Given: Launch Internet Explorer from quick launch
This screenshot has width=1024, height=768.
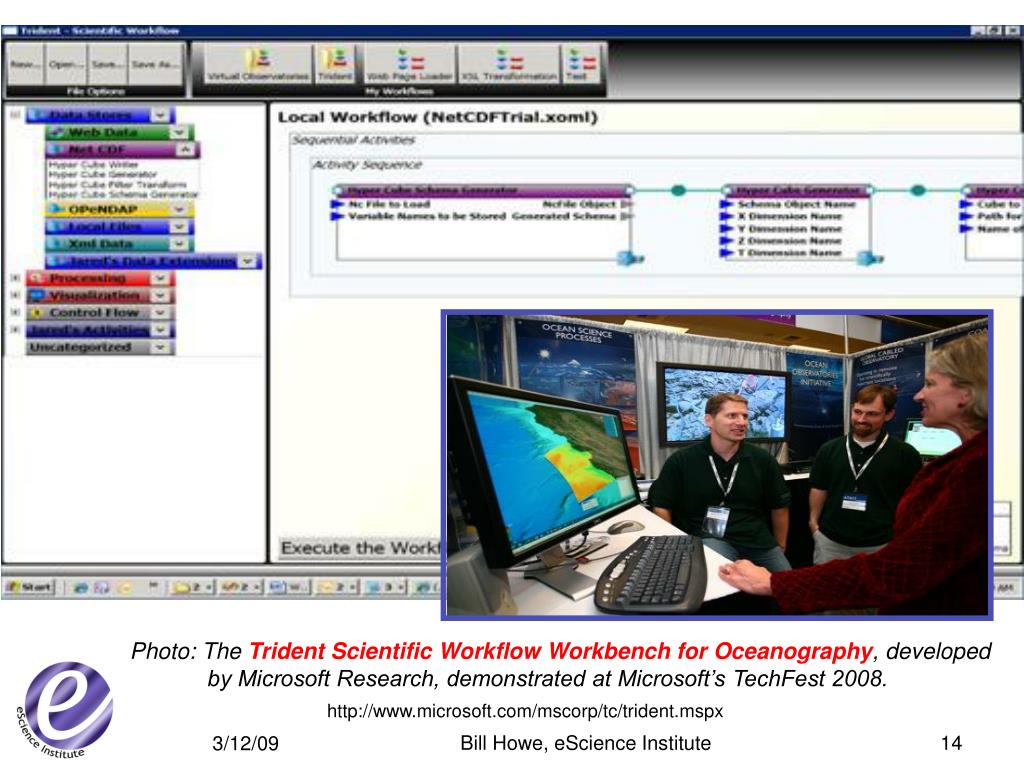Looking at the screenshot, I should [80, 588].
